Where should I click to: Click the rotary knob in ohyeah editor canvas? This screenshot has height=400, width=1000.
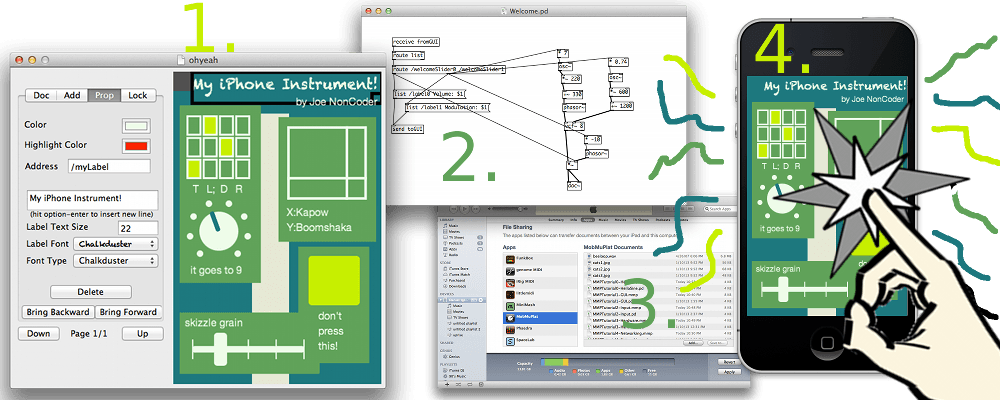click(218, 230)
